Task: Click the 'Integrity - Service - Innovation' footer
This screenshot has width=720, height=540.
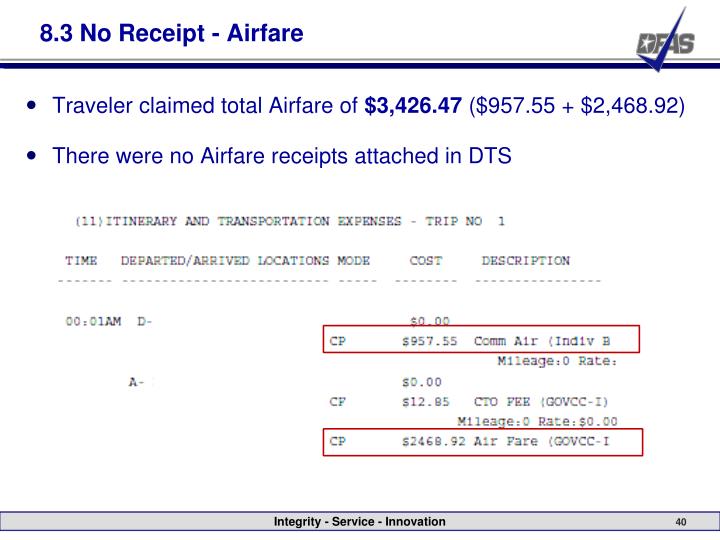Action: [x=360, y=522]
